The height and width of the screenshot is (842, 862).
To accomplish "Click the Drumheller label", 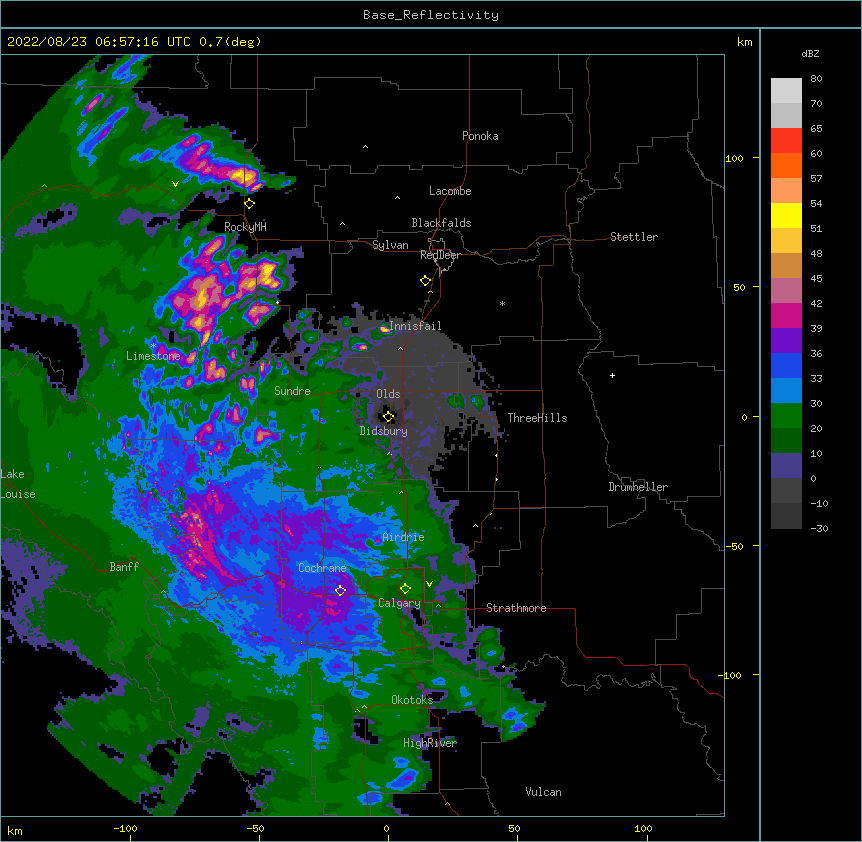I will pyautogui.click(x=638, y=487).
